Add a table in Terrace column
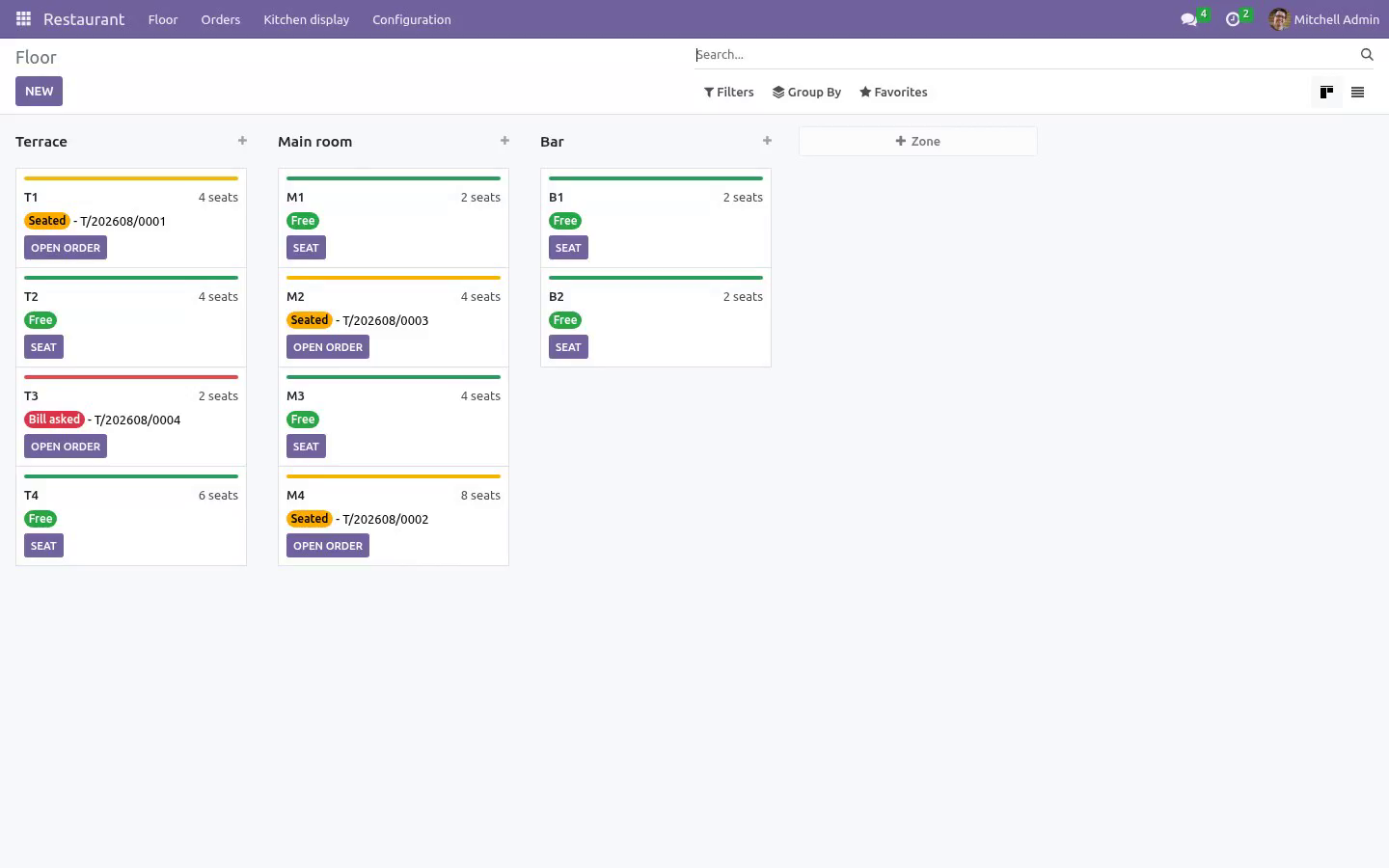1389x868 pixels. tap(242, 141)
